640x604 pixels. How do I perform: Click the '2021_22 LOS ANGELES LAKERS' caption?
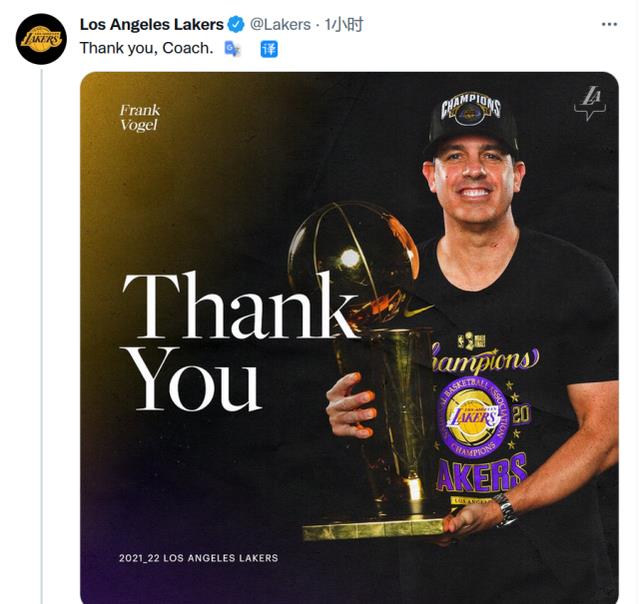coord(198,558)
